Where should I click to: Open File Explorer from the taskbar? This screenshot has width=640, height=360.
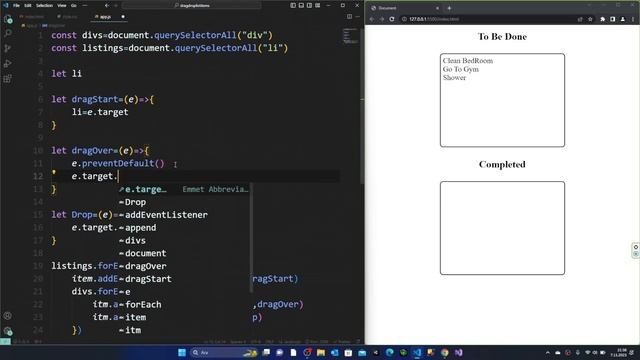tap(320, 352)
